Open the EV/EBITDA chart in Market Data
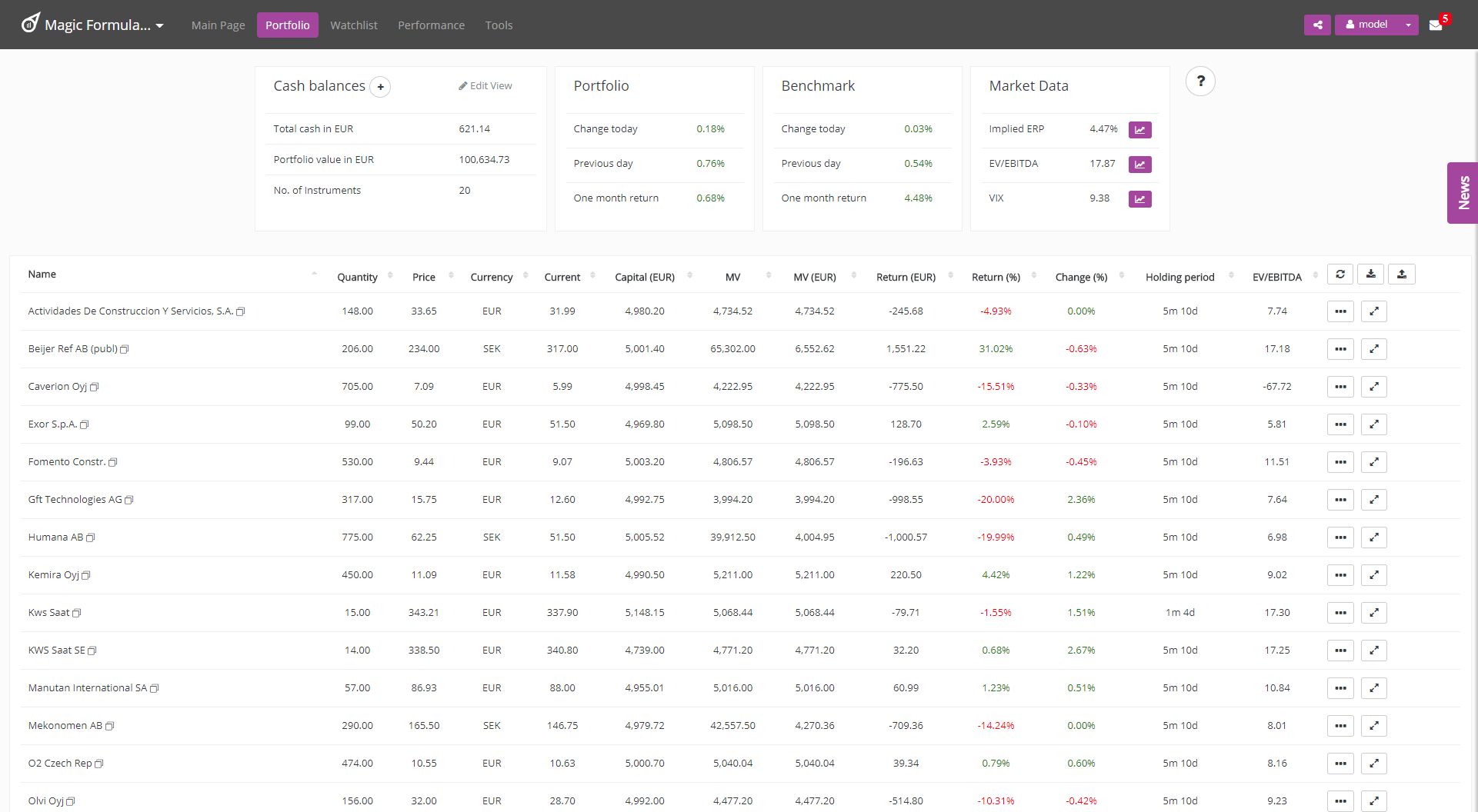This screenshot has height=812, width=1478. pyautogui.click(x=1139, y=164)
